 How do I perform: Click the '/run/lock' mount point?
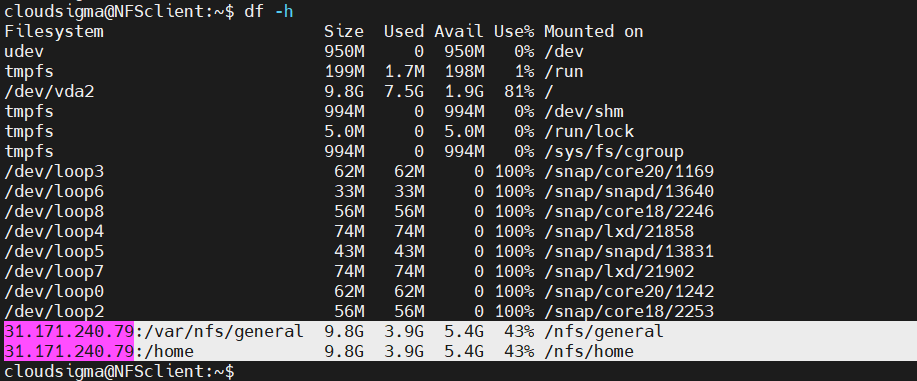589,131
